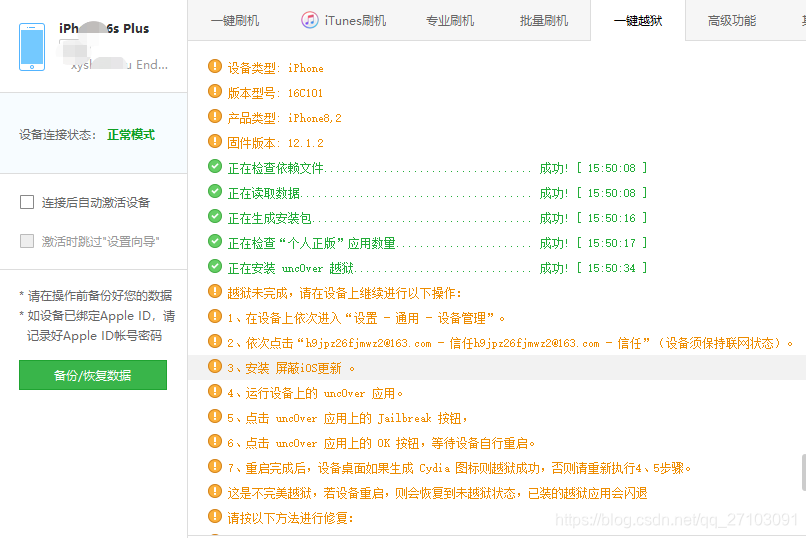This screenshot has height=538, width=806.
Task: Click the 1、设置 - 通用 - 设备管理 log line
Action: point(367,319)
